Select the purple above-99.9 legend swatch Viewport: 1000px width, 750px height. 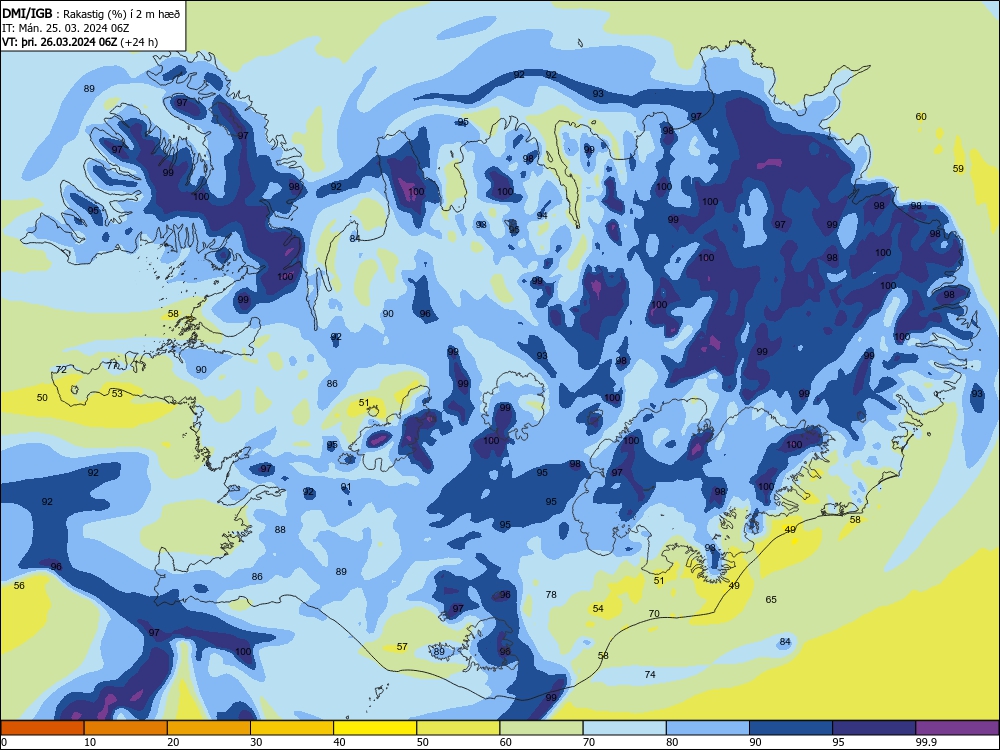[958, 728]
